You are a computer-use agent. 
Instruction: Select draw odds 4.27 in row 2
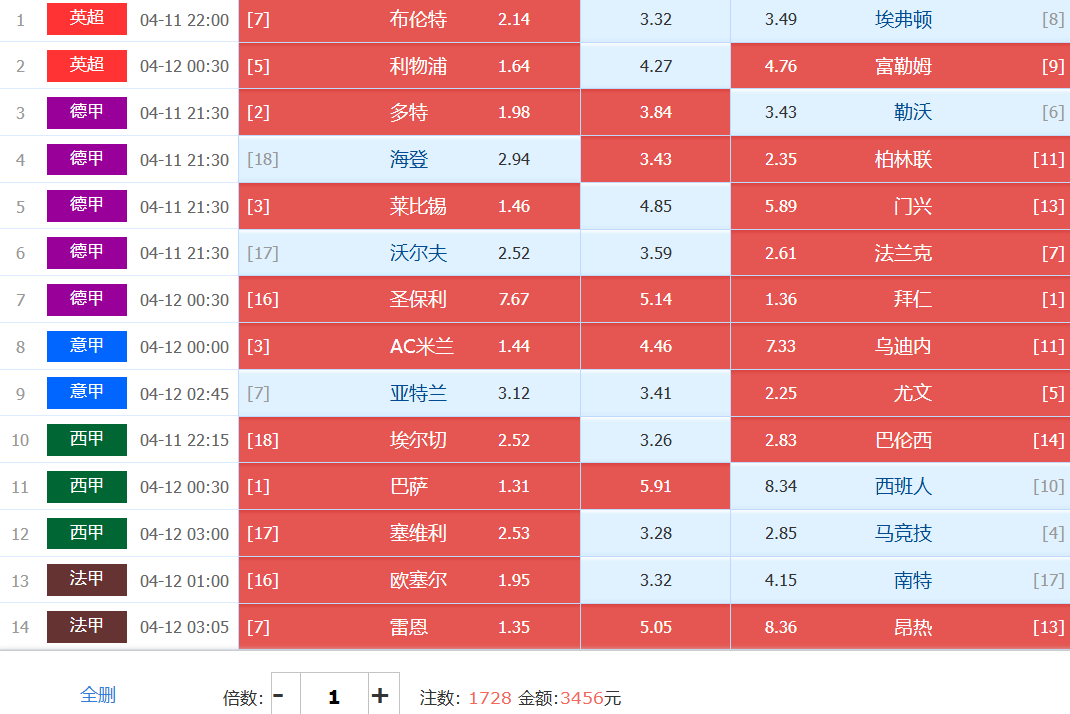point(655,67)
